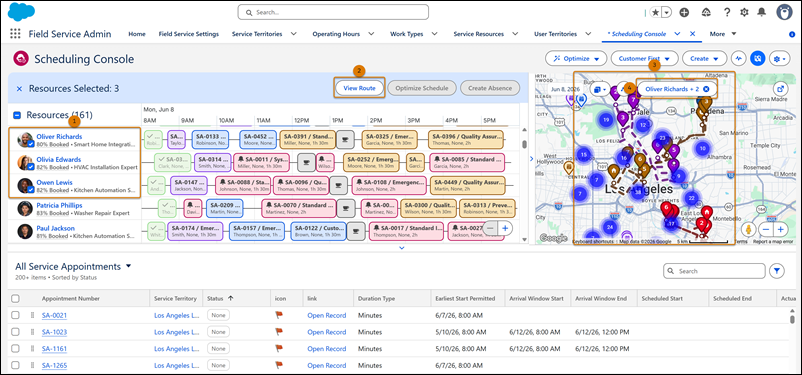Screen dimensions: 802x375
Task: Click the appointment list Search field
Action: tap(714, 271)
